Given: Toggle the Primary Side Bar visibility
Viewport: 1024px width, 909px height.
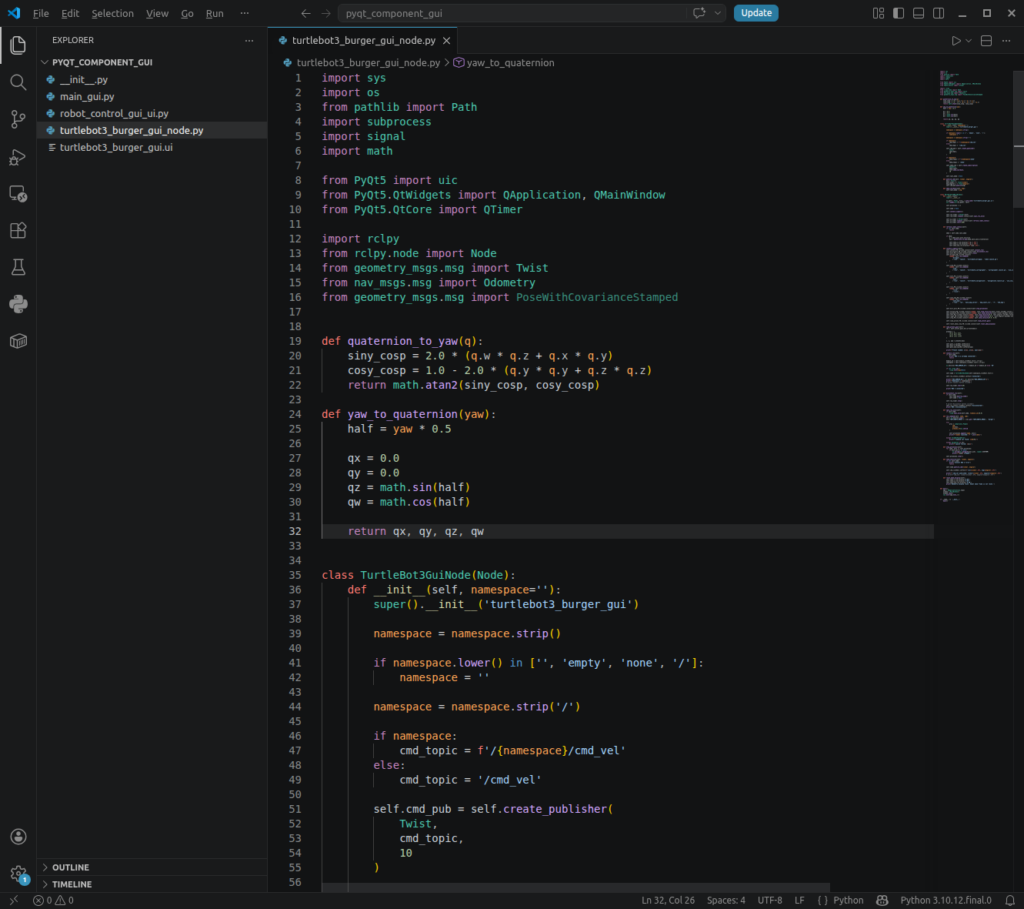Looking at the screenshot, I should 899,13.
